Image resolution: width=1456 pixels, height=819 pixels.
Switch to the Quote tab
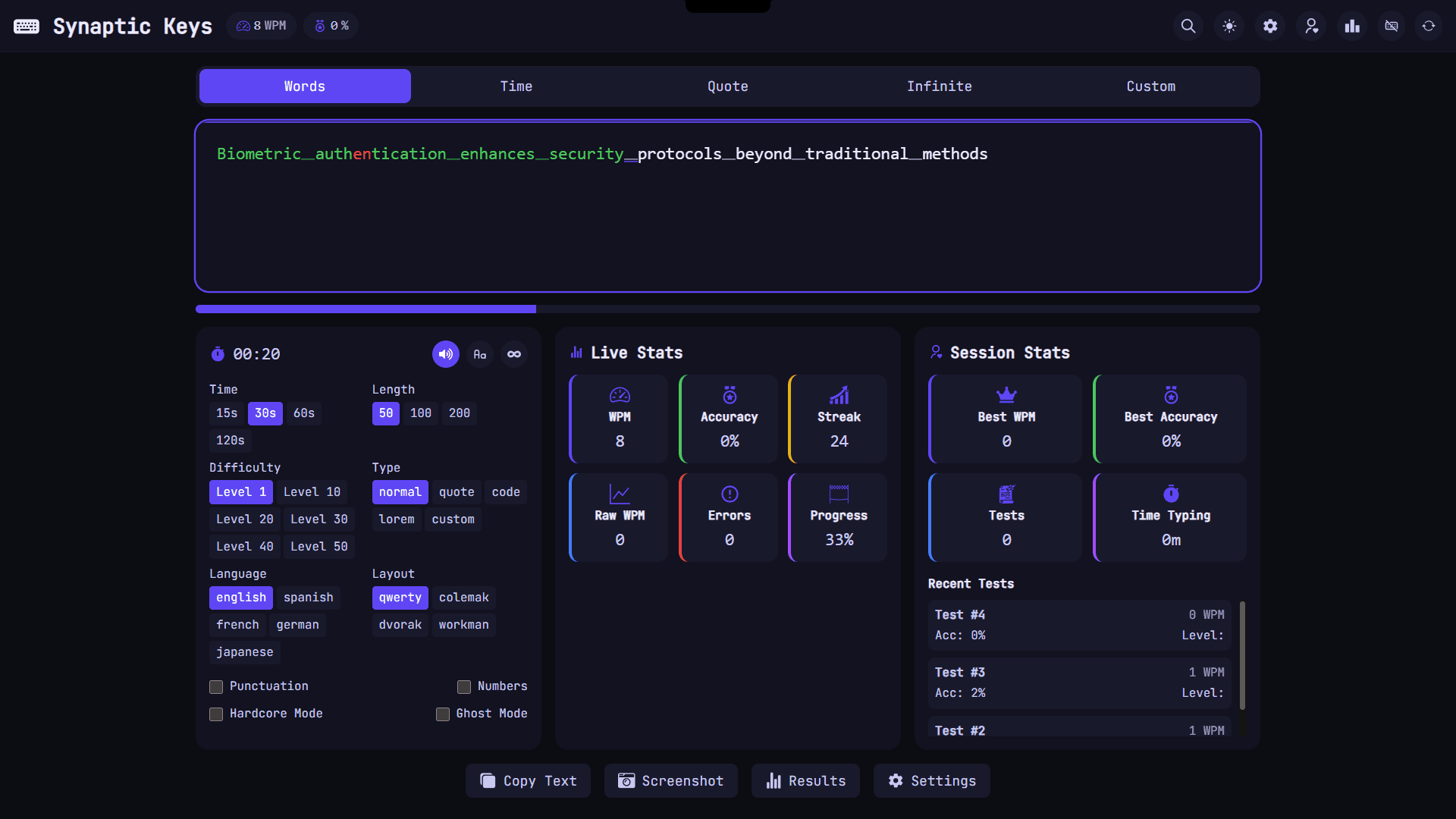tap(728, 86)
